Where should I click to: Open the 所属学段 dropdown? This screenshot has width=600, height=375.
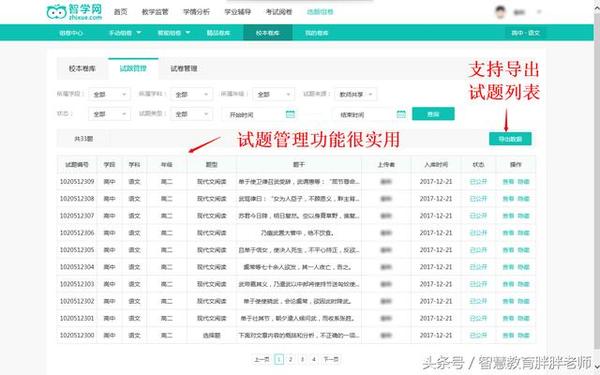pyautogui.click(x=109, y=94)
